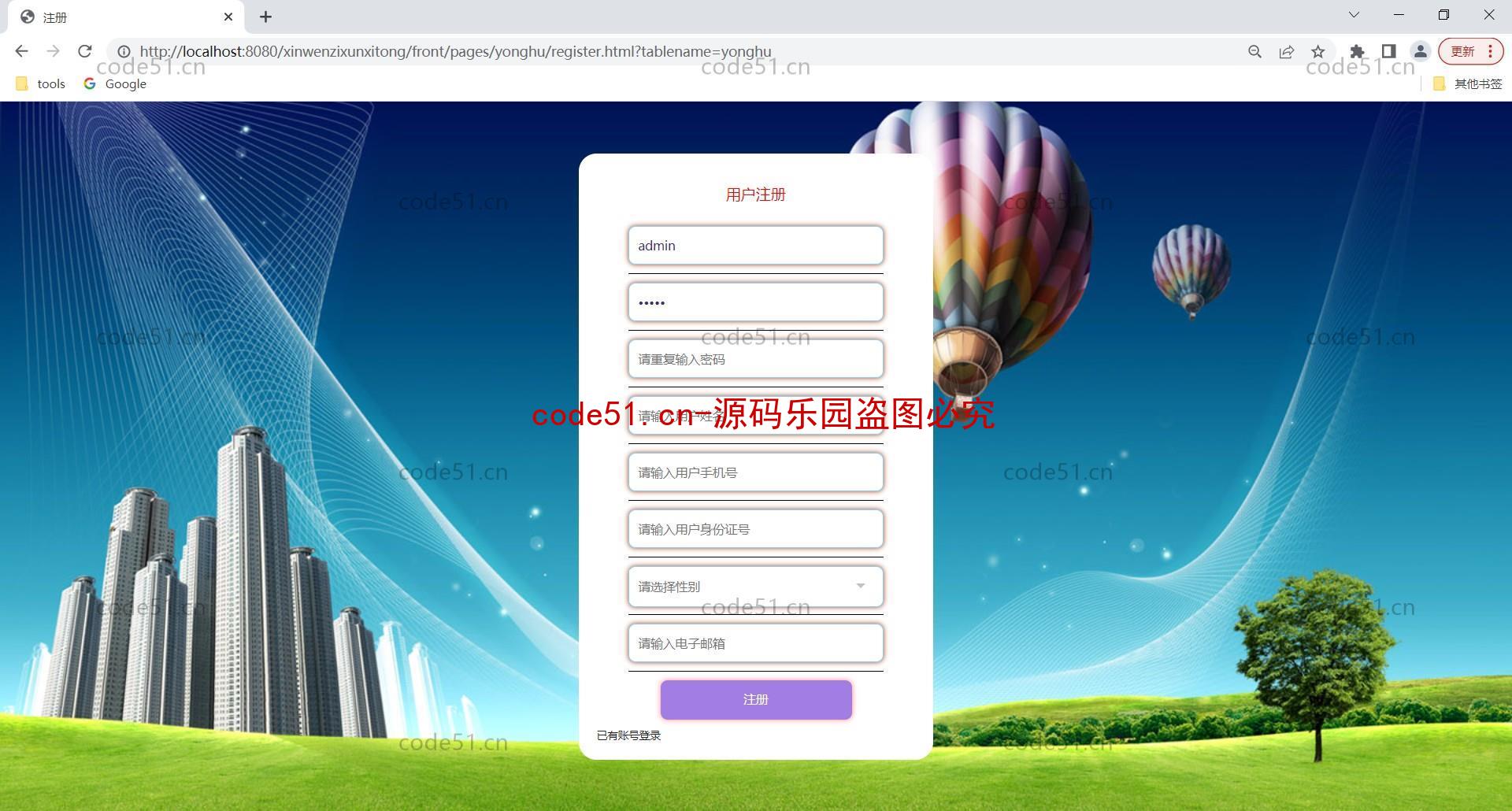Click the address bar URL
This screenshot has height=811, width=1512.
tap(455, 51)
